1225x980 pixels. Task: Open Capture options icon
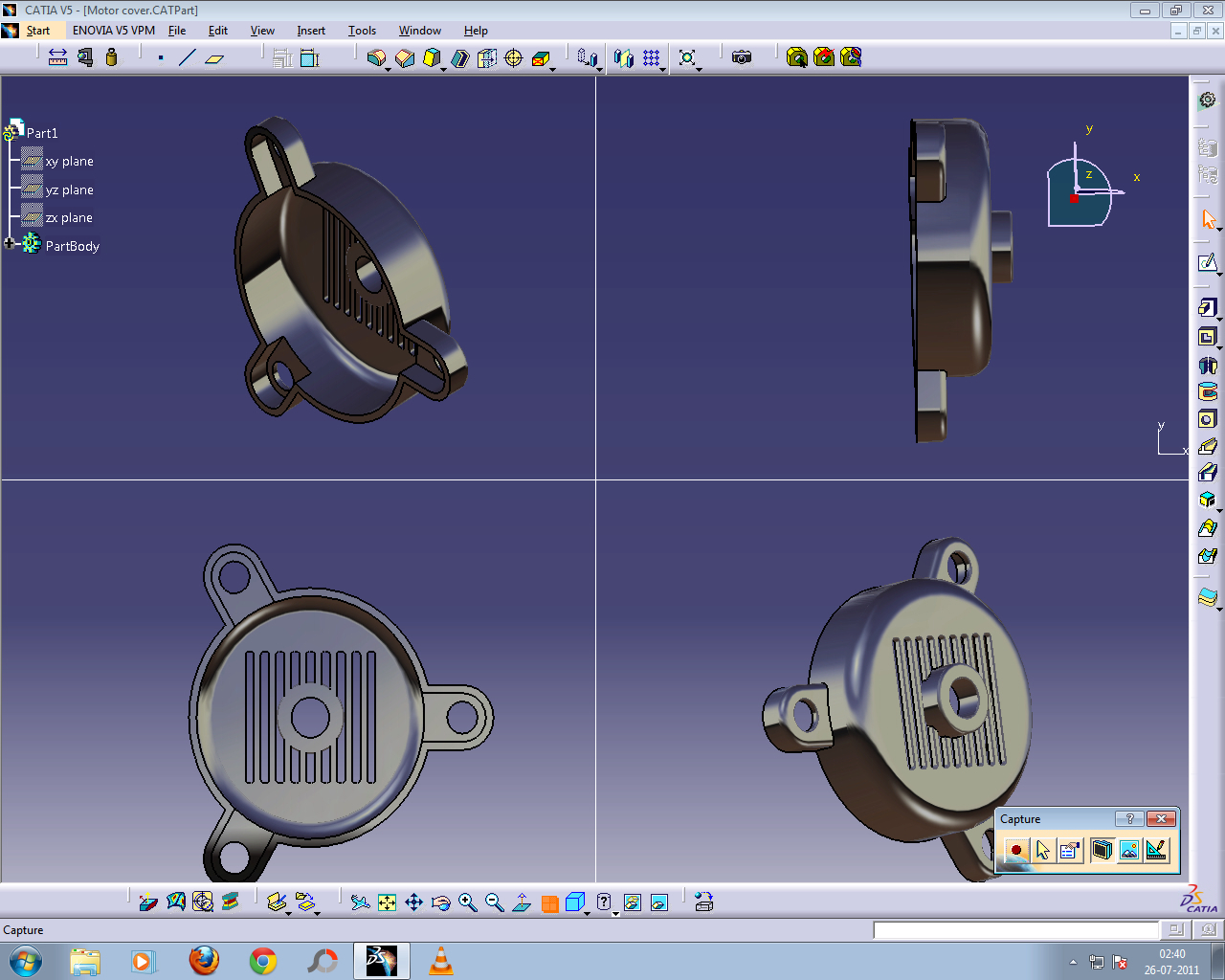(x=1070, y=850)
